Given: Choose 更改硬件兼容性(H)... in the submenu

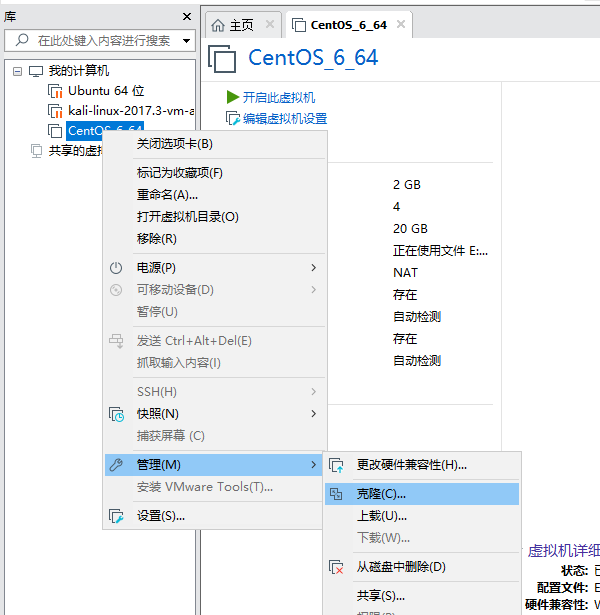Looking at the screenshot, I should (x=422, y=465).
